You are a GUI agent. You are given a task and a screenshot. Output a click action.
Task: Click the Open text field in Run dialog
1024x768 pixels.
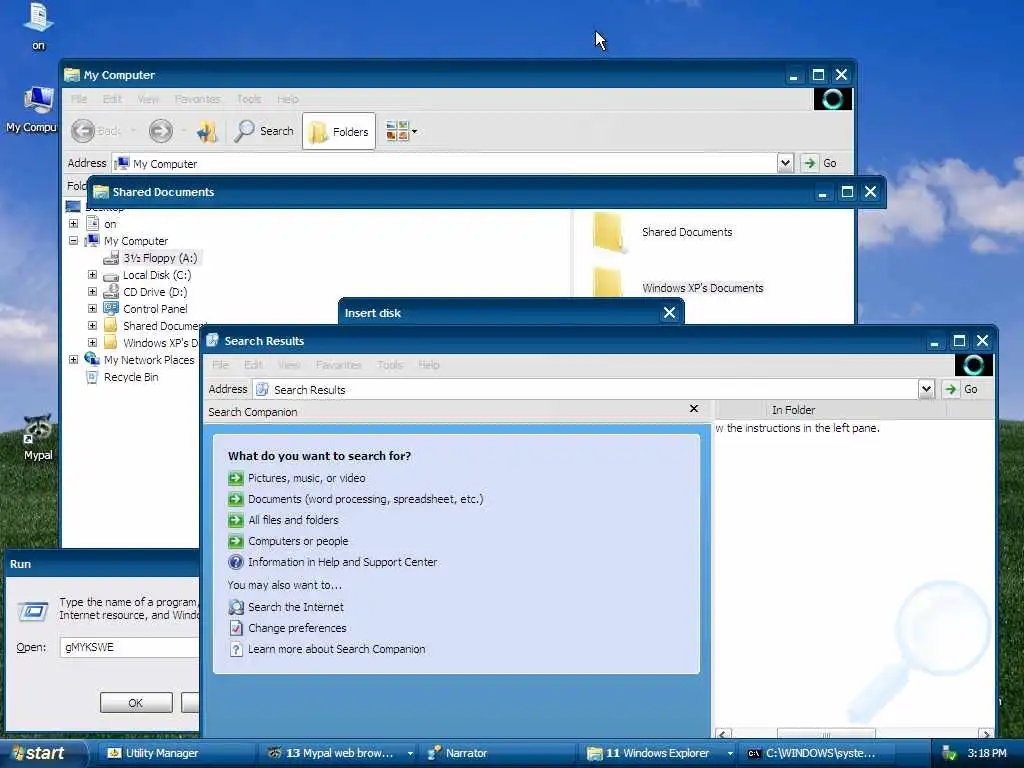[x=129, y=647]
